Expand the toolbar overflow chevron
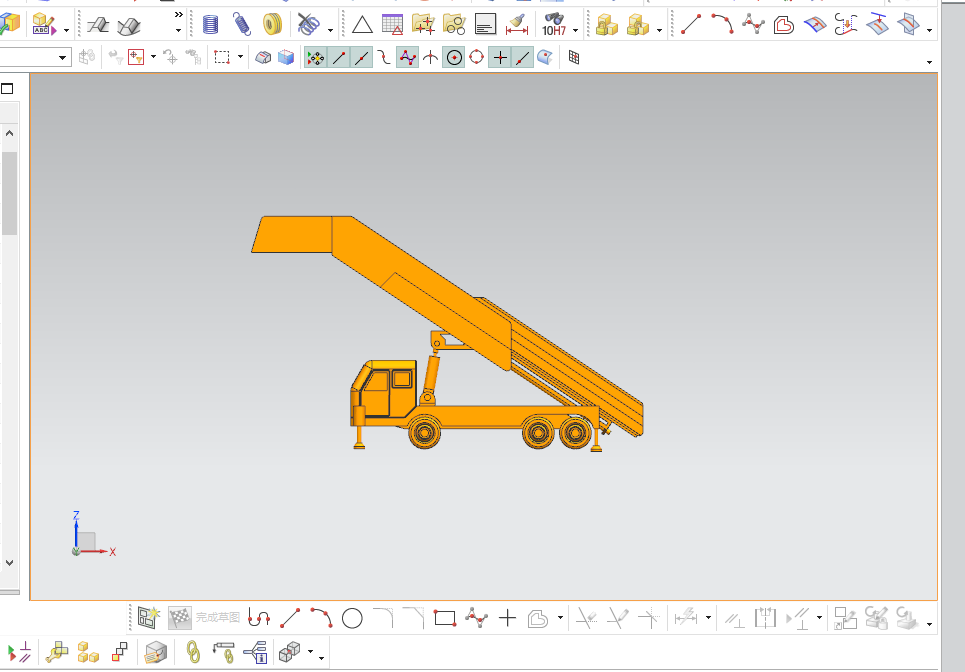The width and height of the screenshot is (965, 672). pyautogui.click(x=179, y=16)
